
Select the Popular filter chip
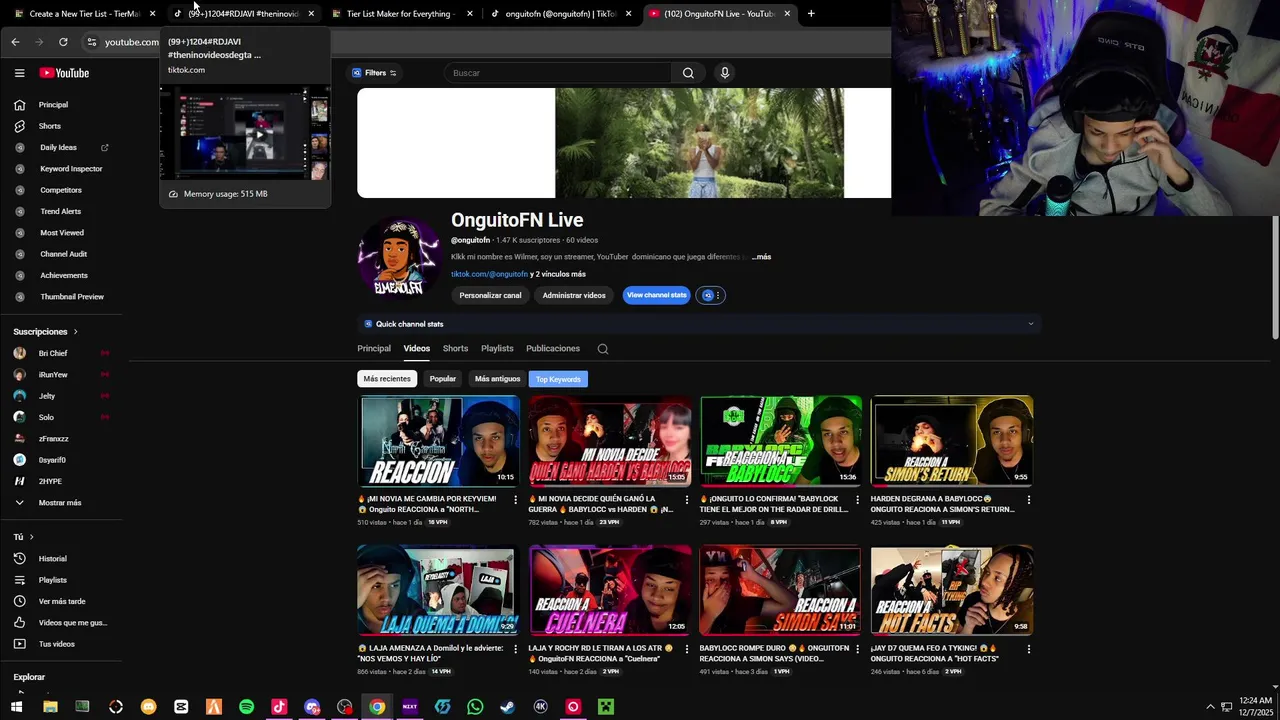pos(442,379)
